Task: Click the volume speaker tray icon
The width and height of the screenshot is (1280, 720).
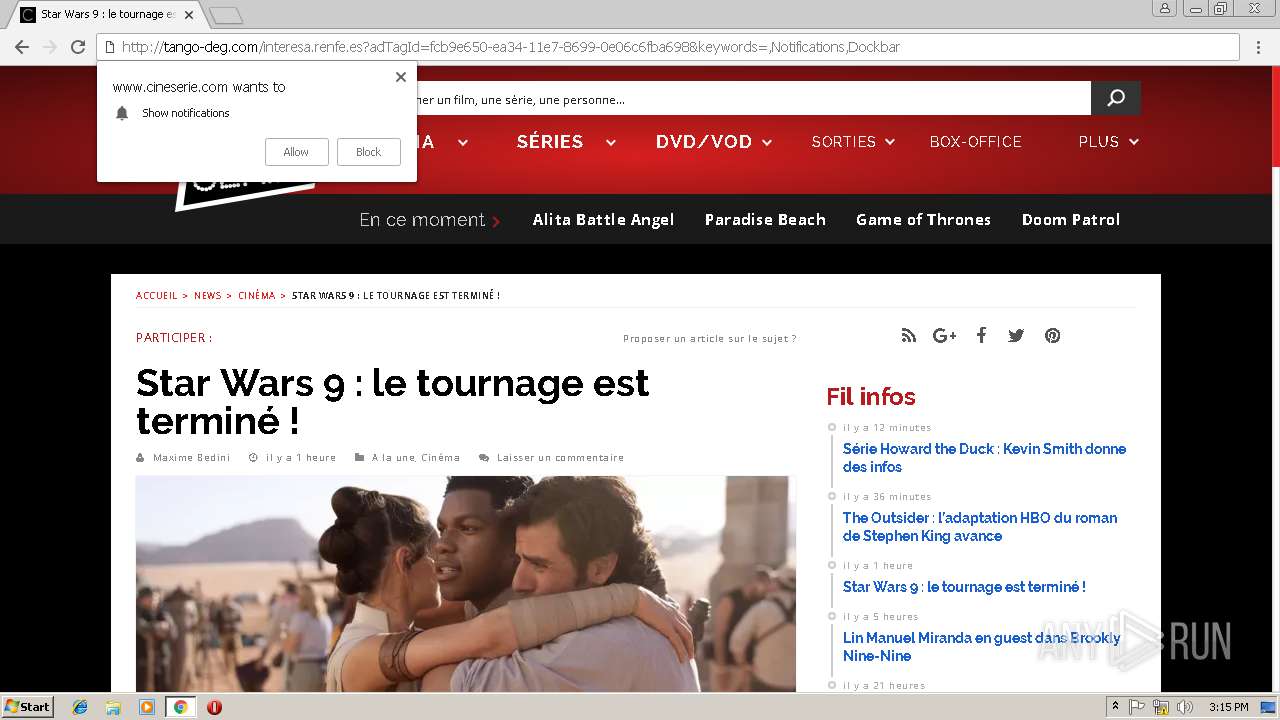Action: click(x=1185, y=707)
